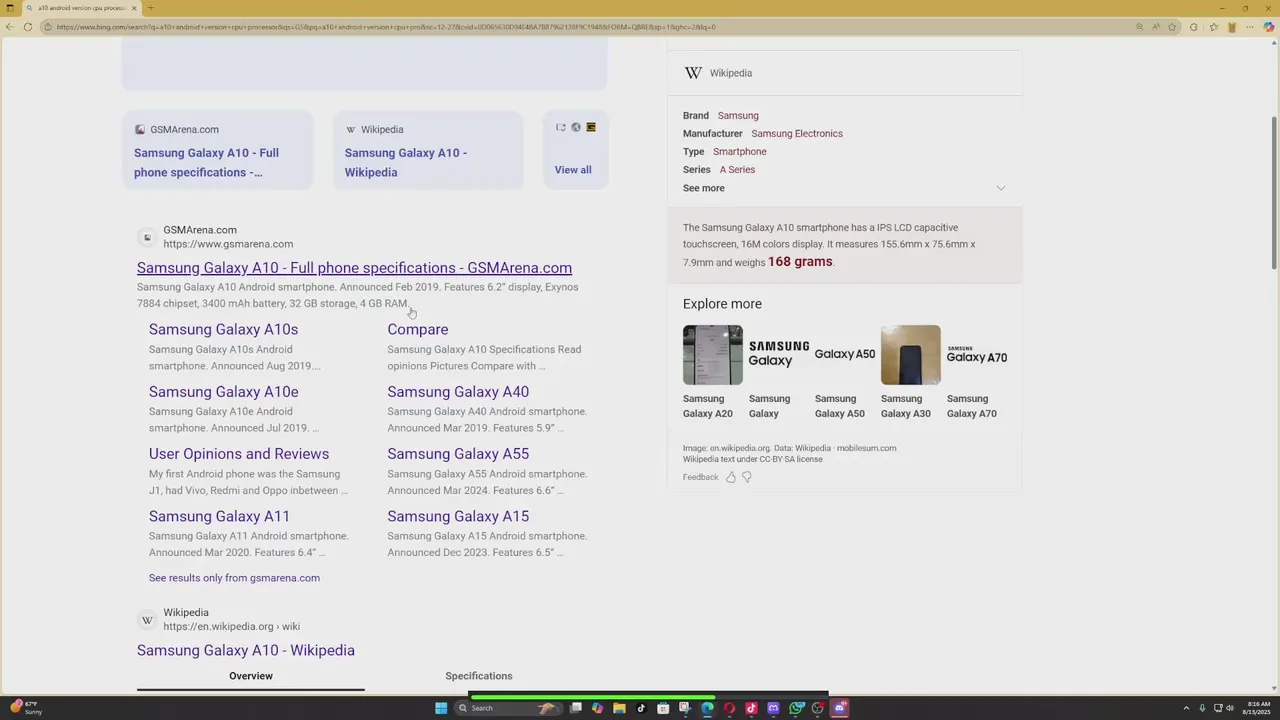Show hidden system tray icons
Screen dimensions: 1280x720
point(1186,708)
